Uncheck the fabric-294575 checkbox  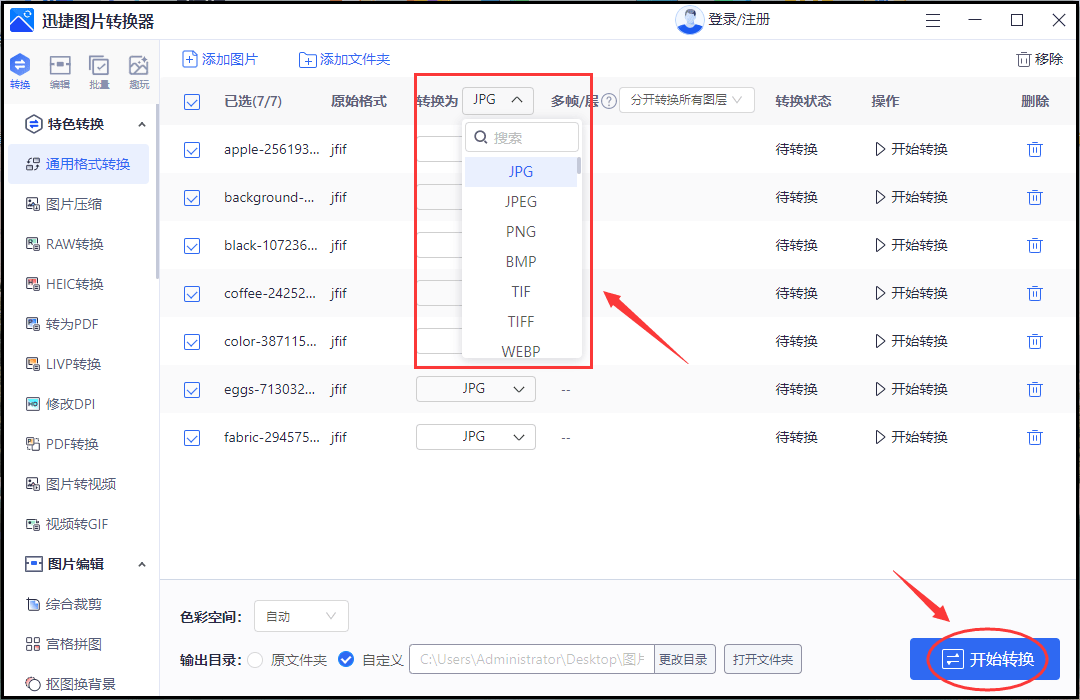point(192,438)
